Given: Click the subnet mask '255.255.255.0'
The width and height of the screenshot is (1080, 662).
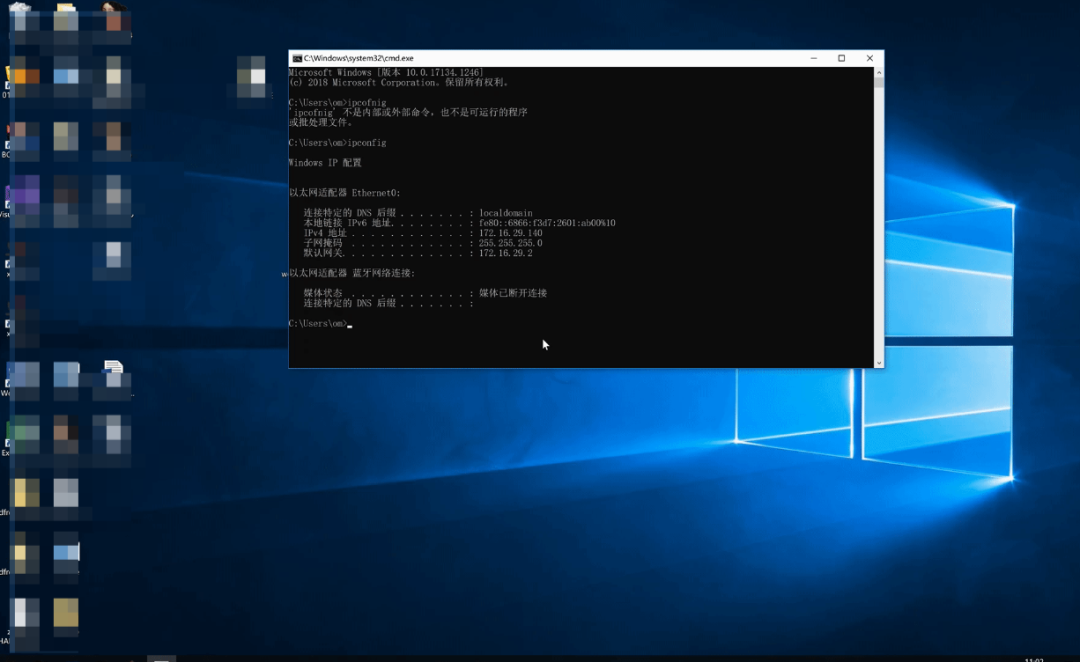Looking at the screenshot, I should coord(511,243).
